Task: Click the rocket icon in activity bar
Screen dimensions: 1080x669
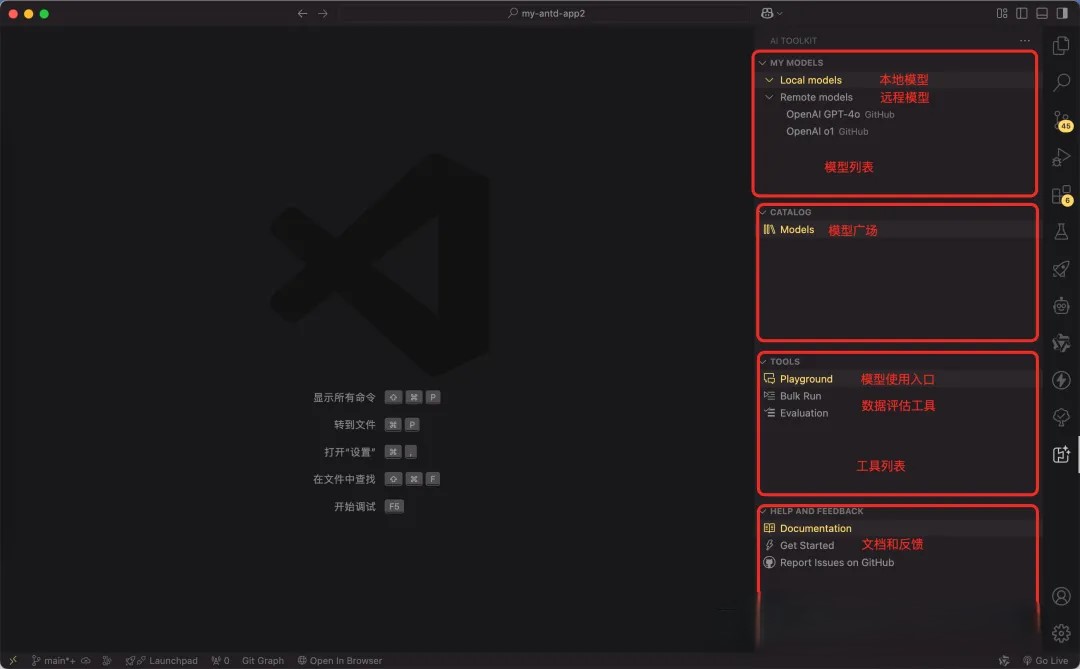Action: tap(1061, 269)
